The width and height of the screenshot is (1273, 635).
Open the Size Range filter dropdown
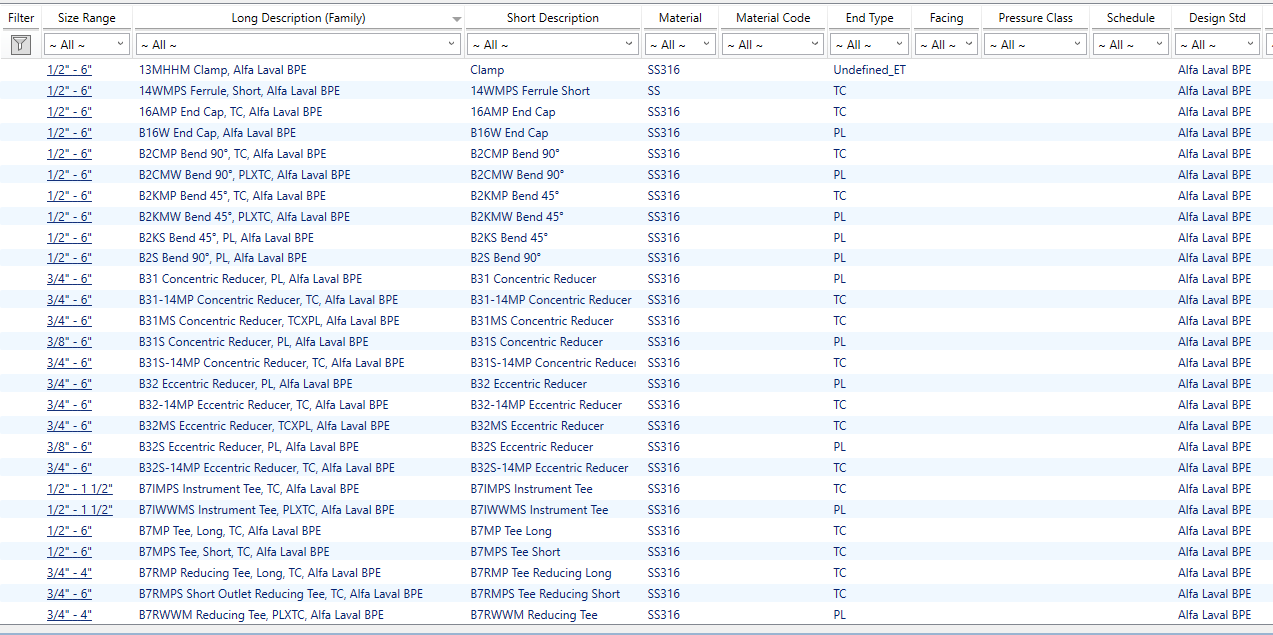point(87,44)
